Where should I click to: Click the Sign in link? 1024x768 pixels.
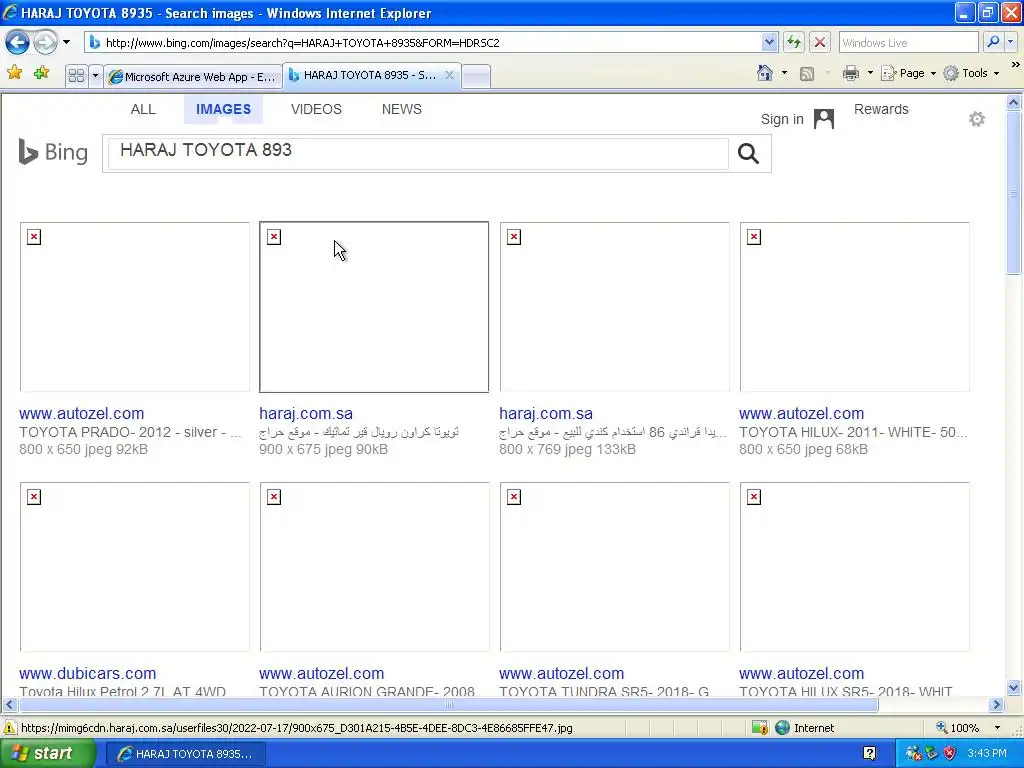(782, 119)
